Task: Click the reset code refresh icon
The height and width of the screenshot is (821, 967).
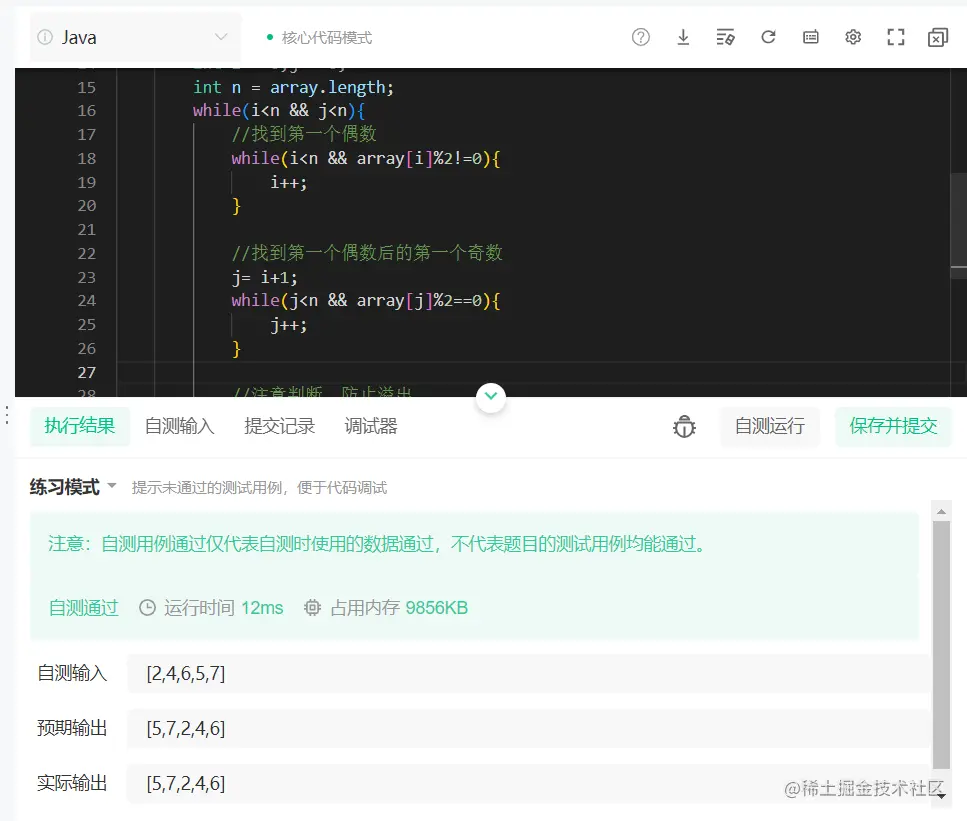Action: point(768,38)
